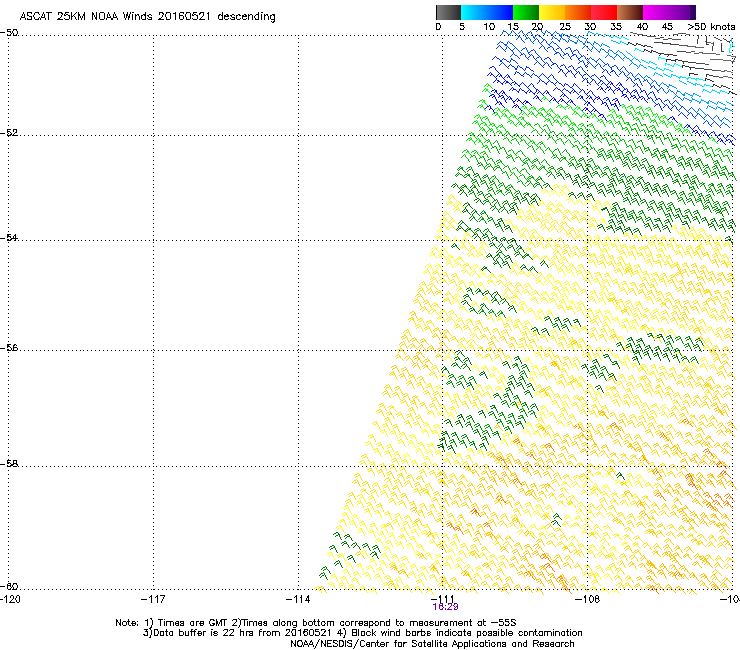Click the -114 longitude axis label
The width and height of the screenshot is (740, 650).
[298, 599]
